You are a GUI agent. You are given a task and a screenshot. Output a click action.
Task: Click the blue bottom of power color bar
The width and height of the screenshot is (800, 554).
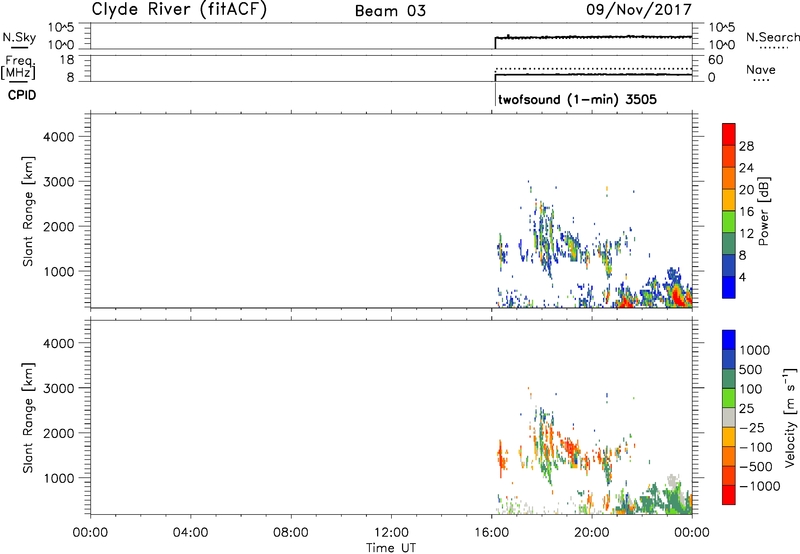point(729,287)
